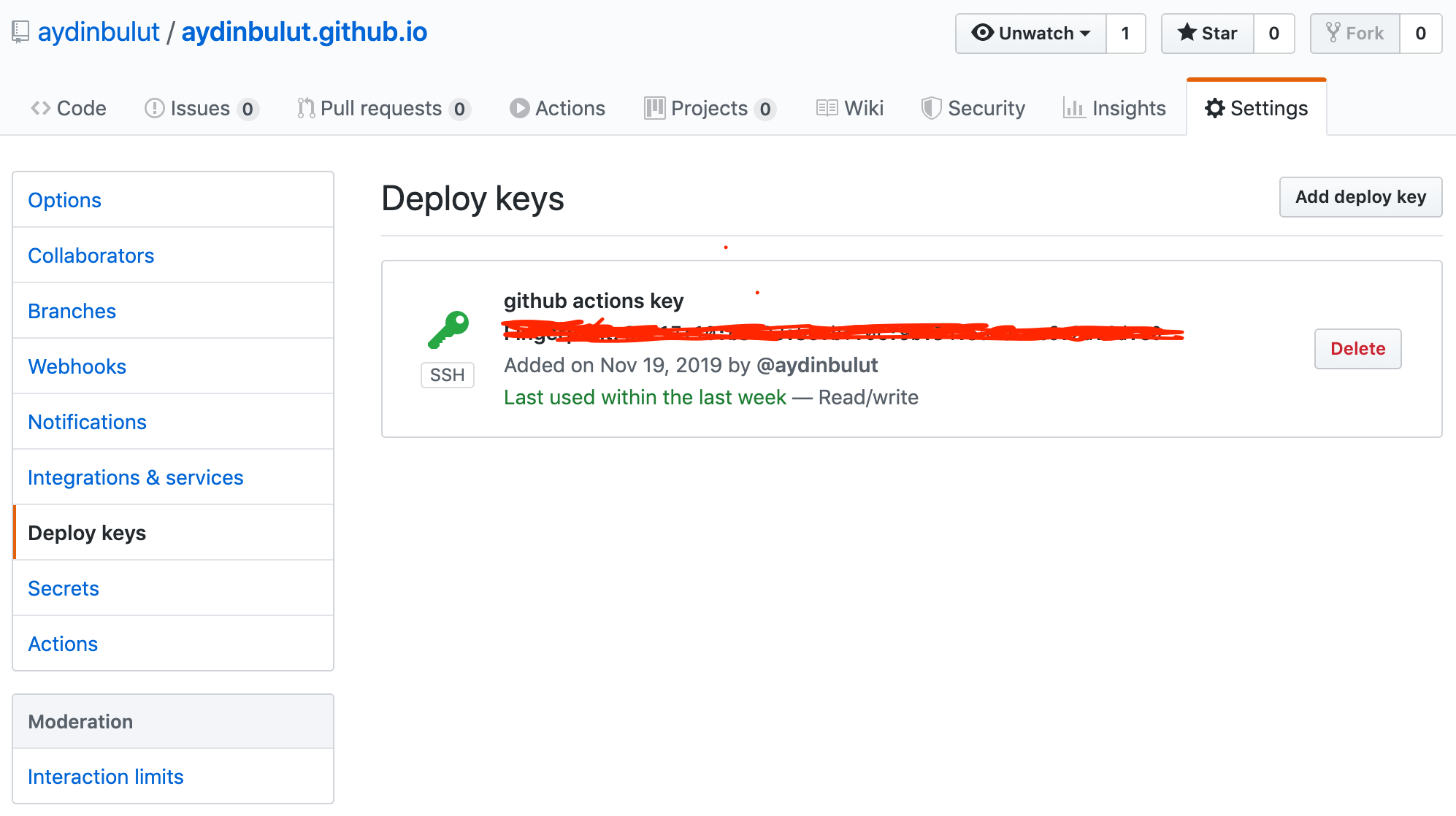
Task: Click the Moderation section header
Action: pos(173,721)
